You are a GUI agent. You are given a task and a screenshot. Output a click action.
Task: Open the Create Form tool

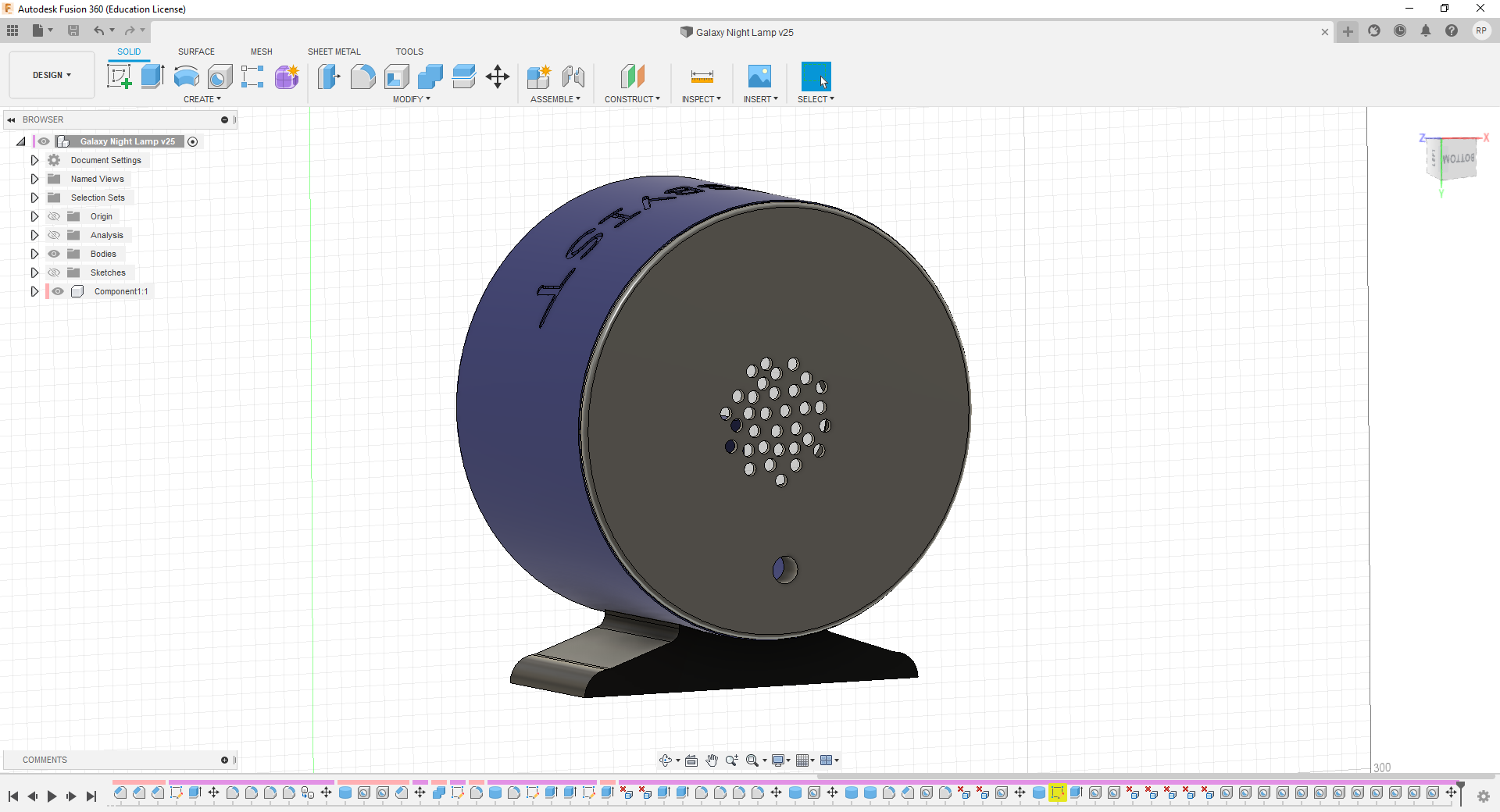coord(287,77)
